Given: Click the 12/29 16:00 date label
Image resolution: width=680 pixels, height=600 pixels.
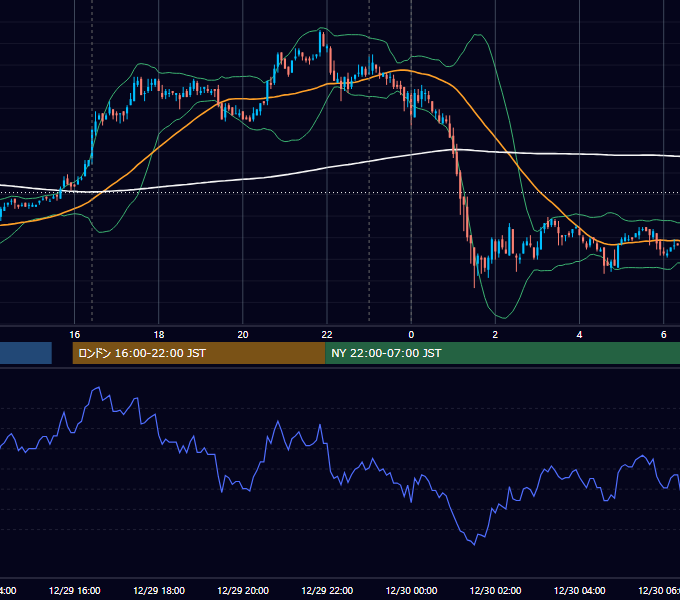Looking at the screenshot, I should [x=75, y=590].
